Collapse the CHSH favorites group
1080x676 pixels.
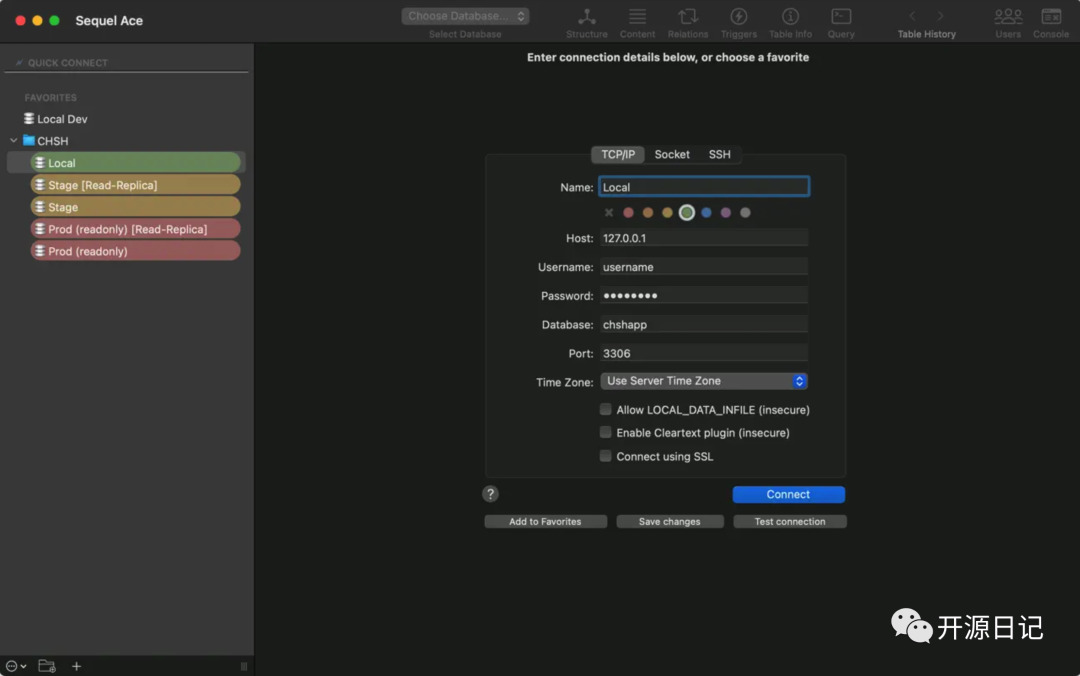tap(14, 141)
